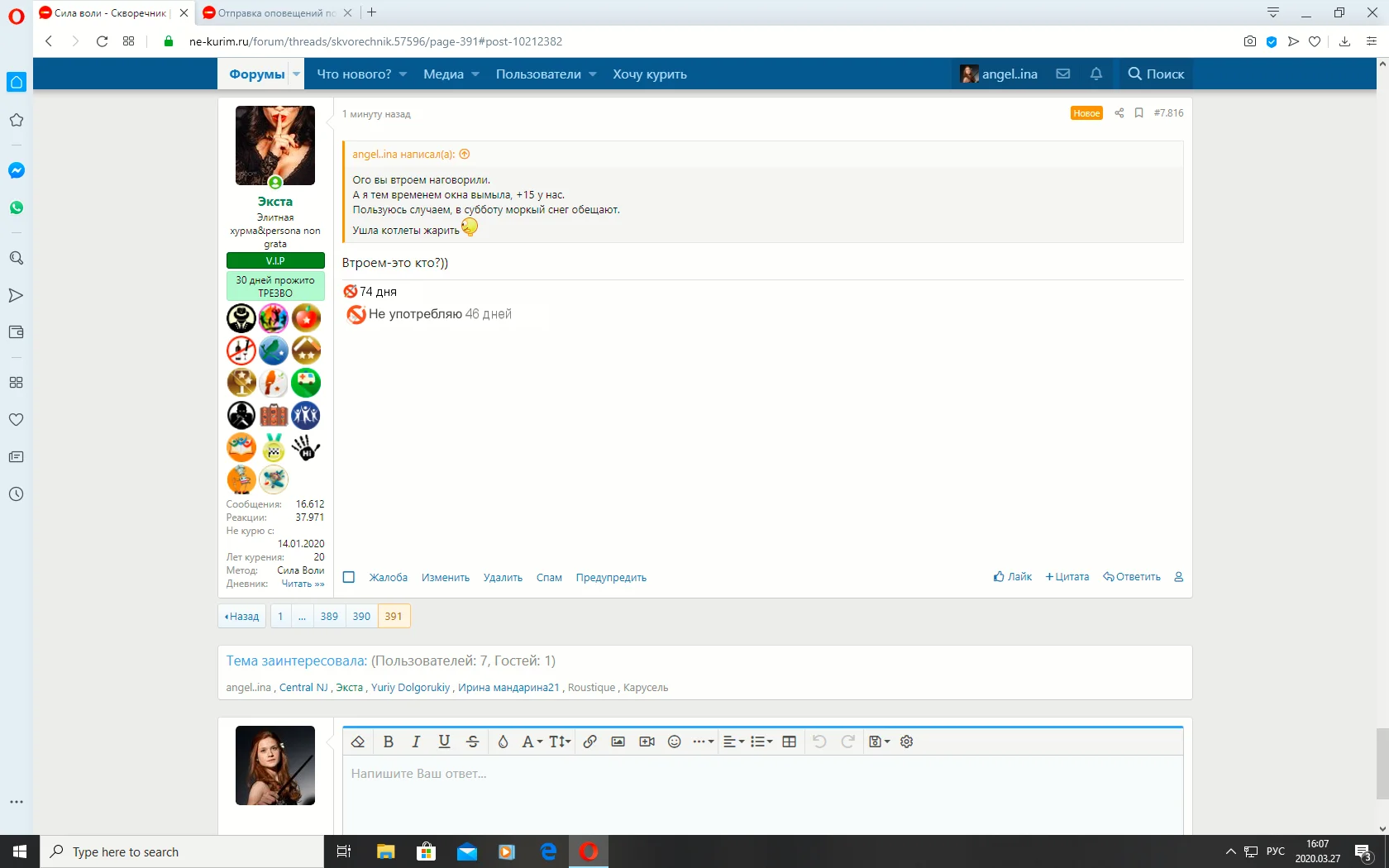Add post to multi-quote with Цитата
The width and height of the screenshot is (1389, 868).
click(x=1067, y=576)
